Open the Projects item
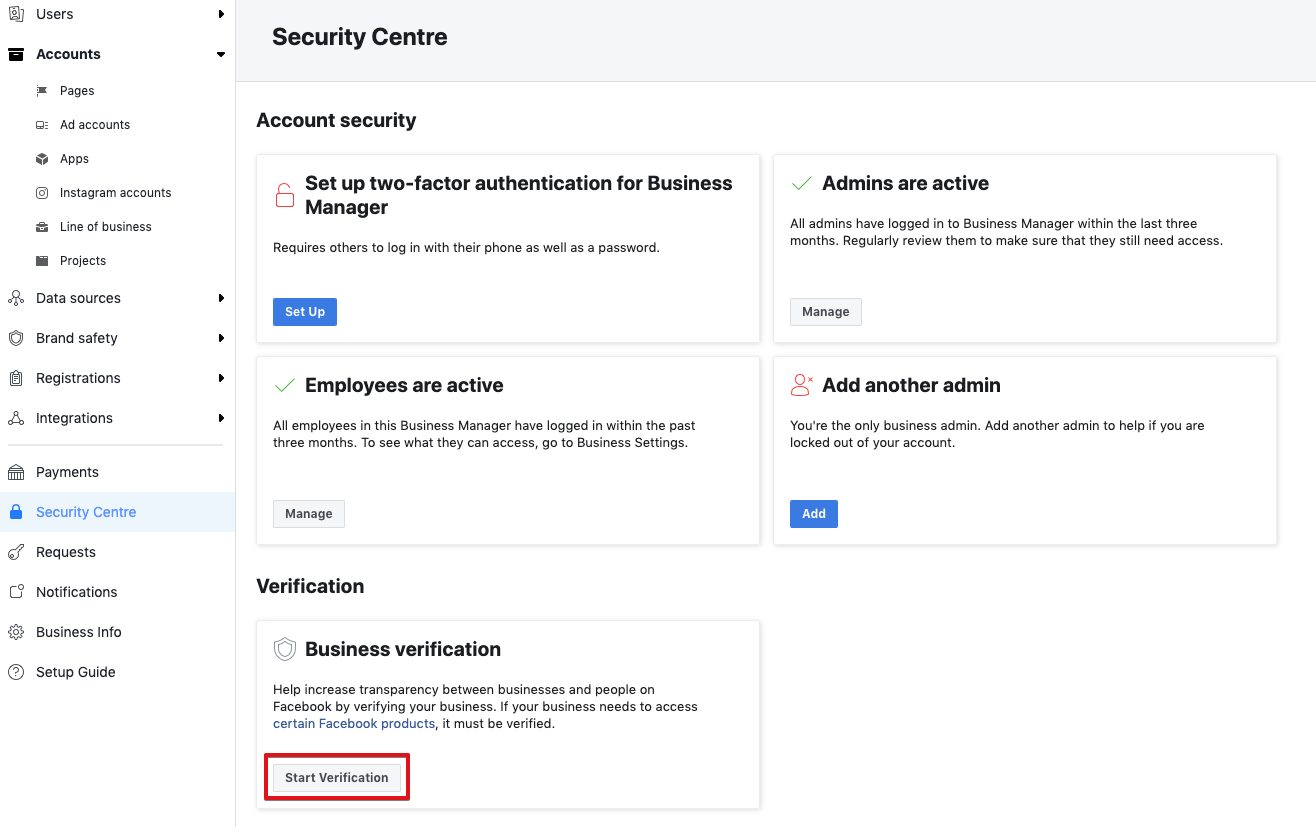Screen dimensions: 1316x827 coord(83,261)
